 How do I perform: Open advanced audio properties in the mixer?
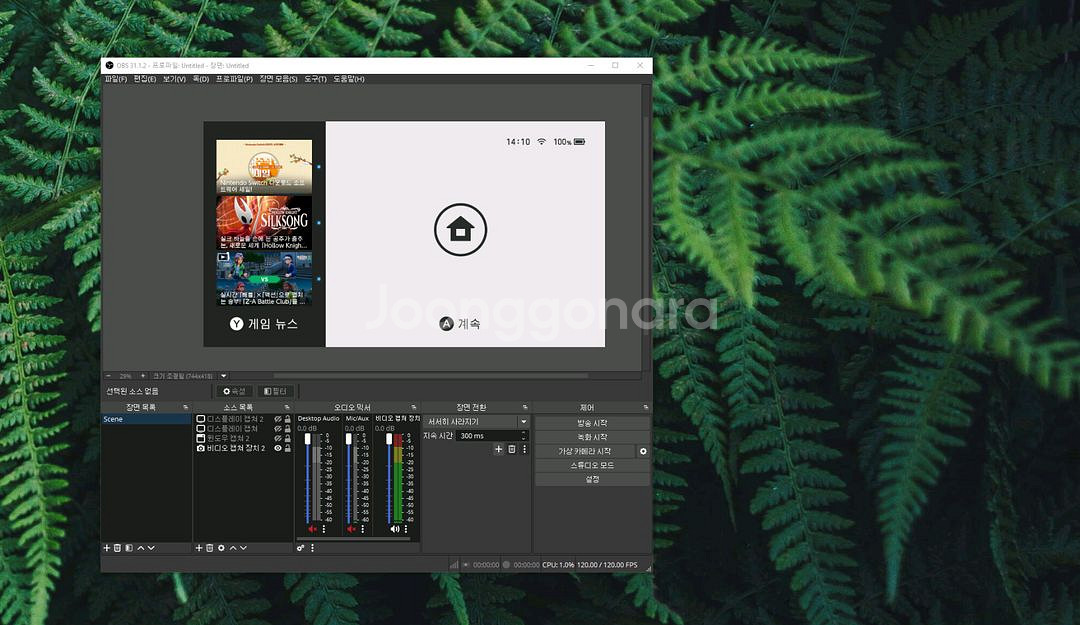click(x=301, y=548)
